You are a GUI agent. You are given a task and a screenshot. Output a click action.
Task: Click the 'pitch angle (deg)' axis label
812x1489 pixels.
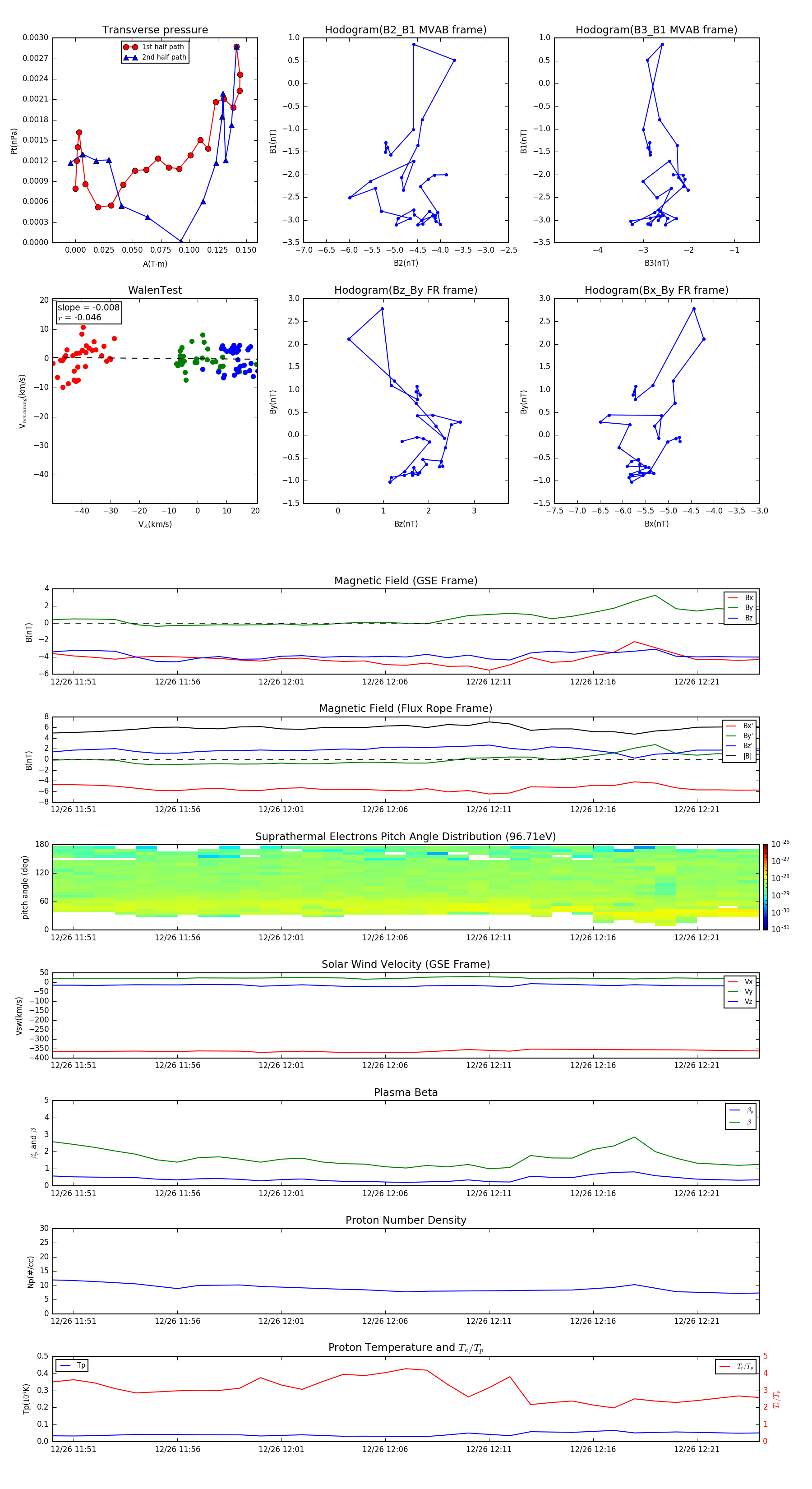click(25, 887)
